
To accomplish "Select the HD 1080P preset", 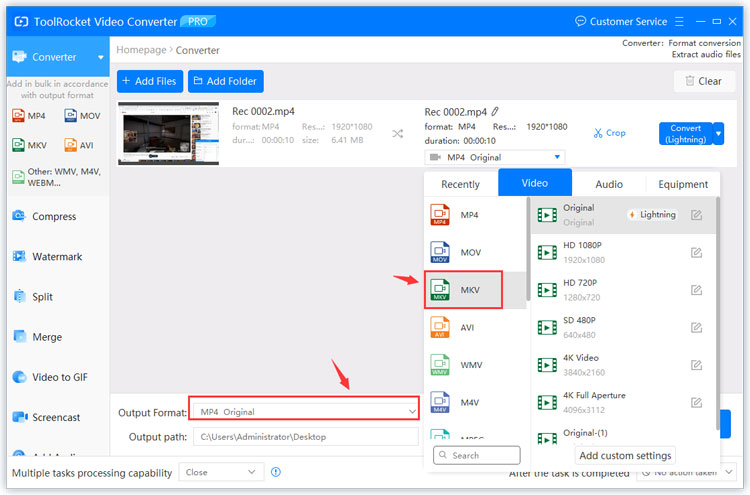I will coord(623,252).
